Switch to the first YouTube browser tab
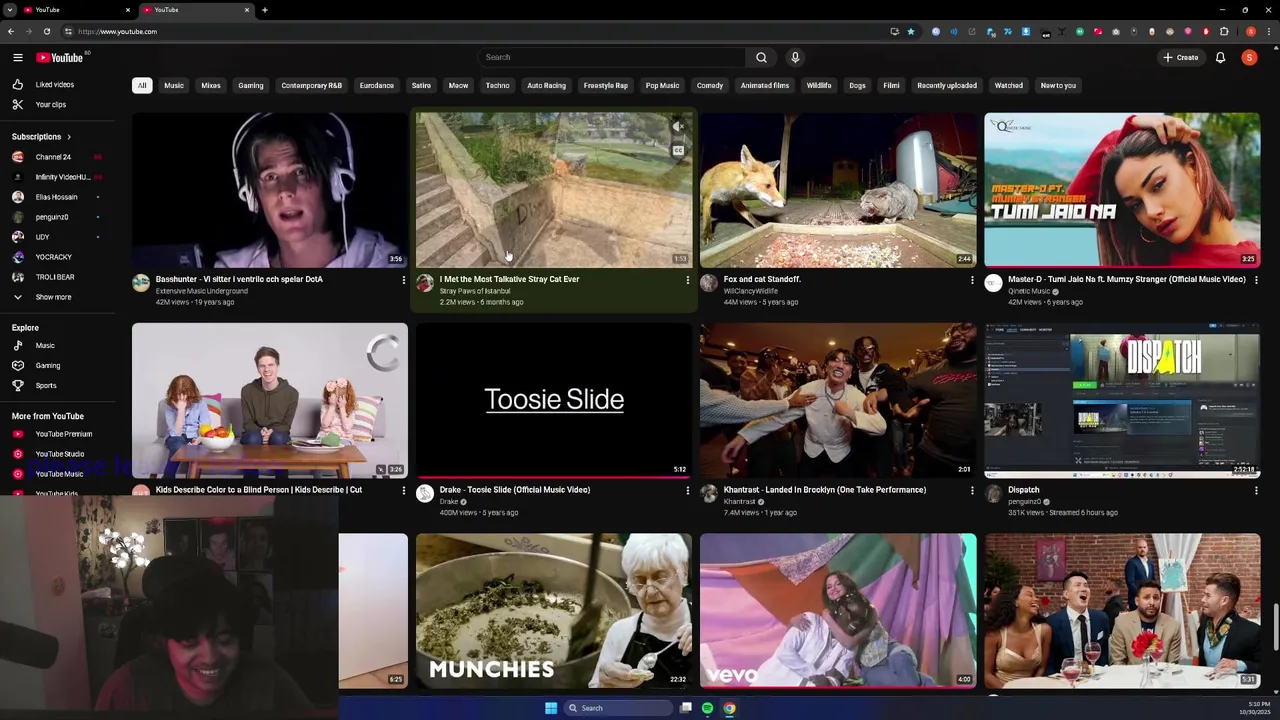The image size is (1280, 720). tap(75, 10)
